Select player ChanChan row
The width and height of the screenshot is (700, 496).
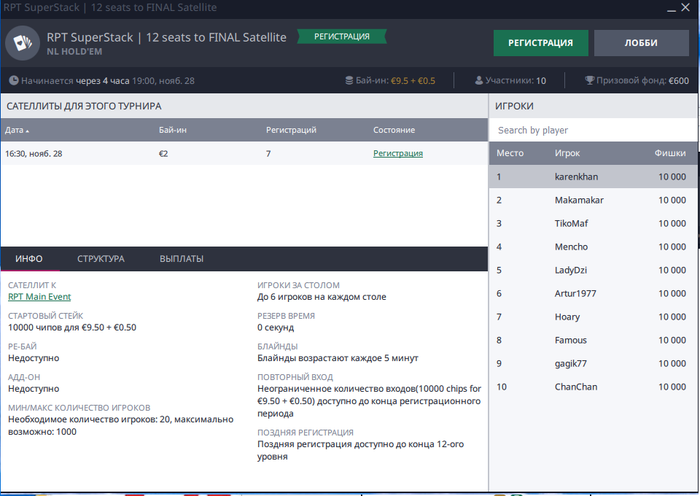coord(593,387)
